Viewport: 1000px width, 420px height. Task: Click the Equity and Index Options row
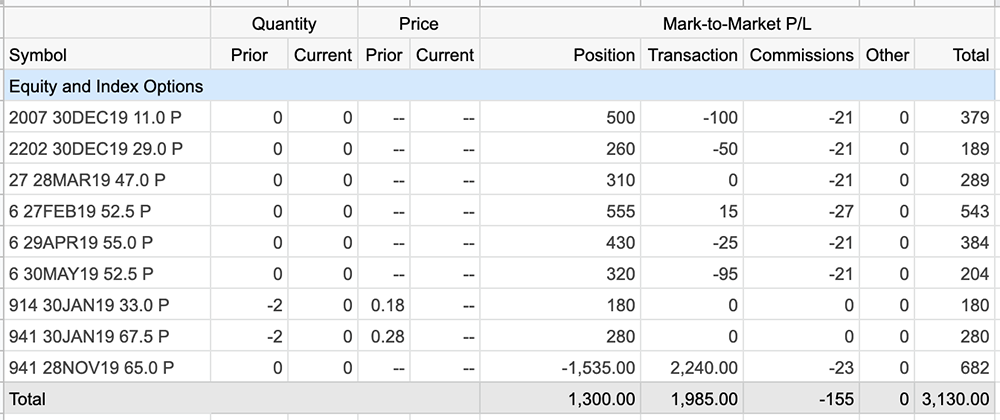[x=500, y=86]
